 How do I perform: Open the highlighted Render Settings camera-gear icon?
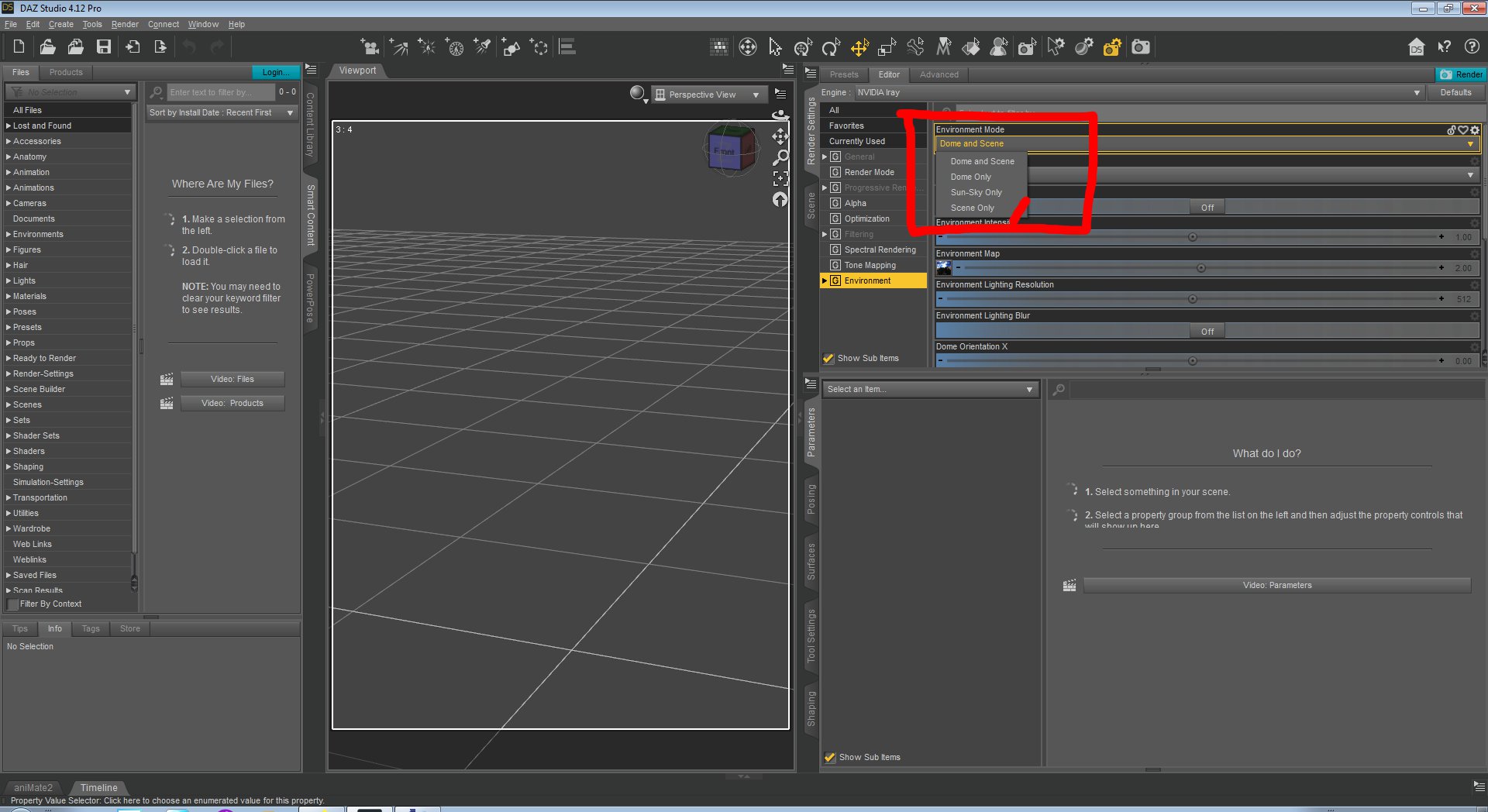(x=1112, y=47)
